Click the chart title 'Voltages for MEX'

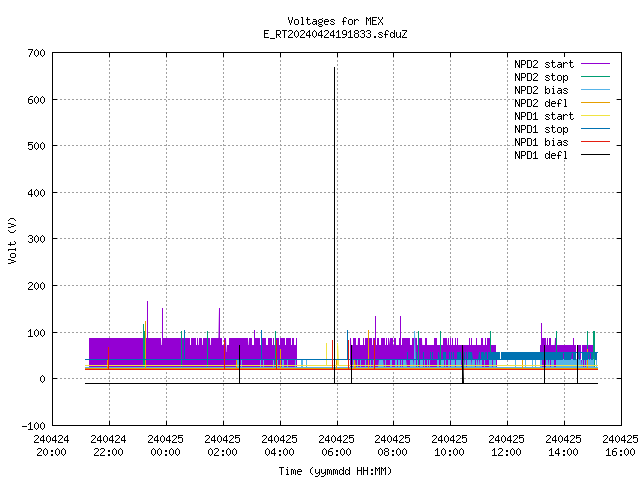(x=335, y=21)
